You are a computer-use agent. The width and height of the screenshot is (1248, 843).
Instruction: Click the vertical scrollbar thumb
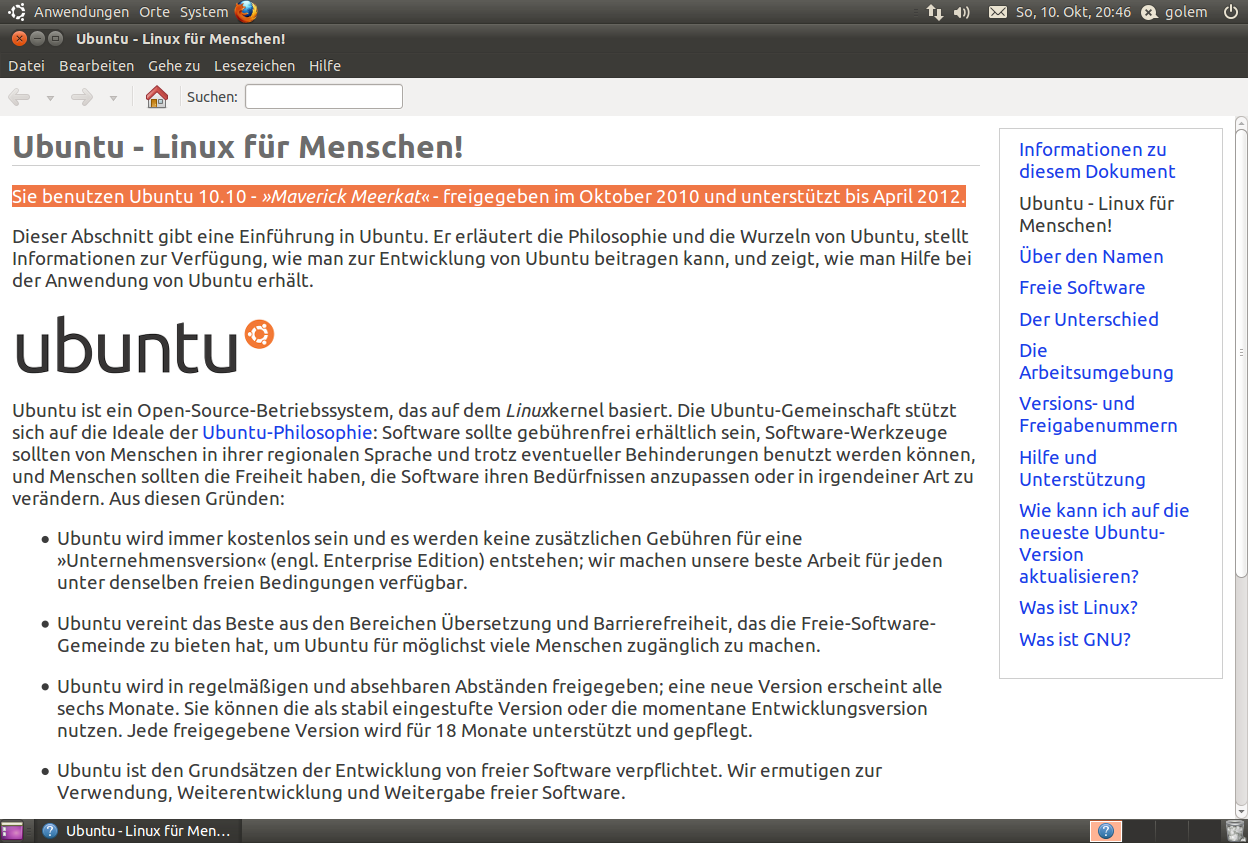tap(1241, 353)
